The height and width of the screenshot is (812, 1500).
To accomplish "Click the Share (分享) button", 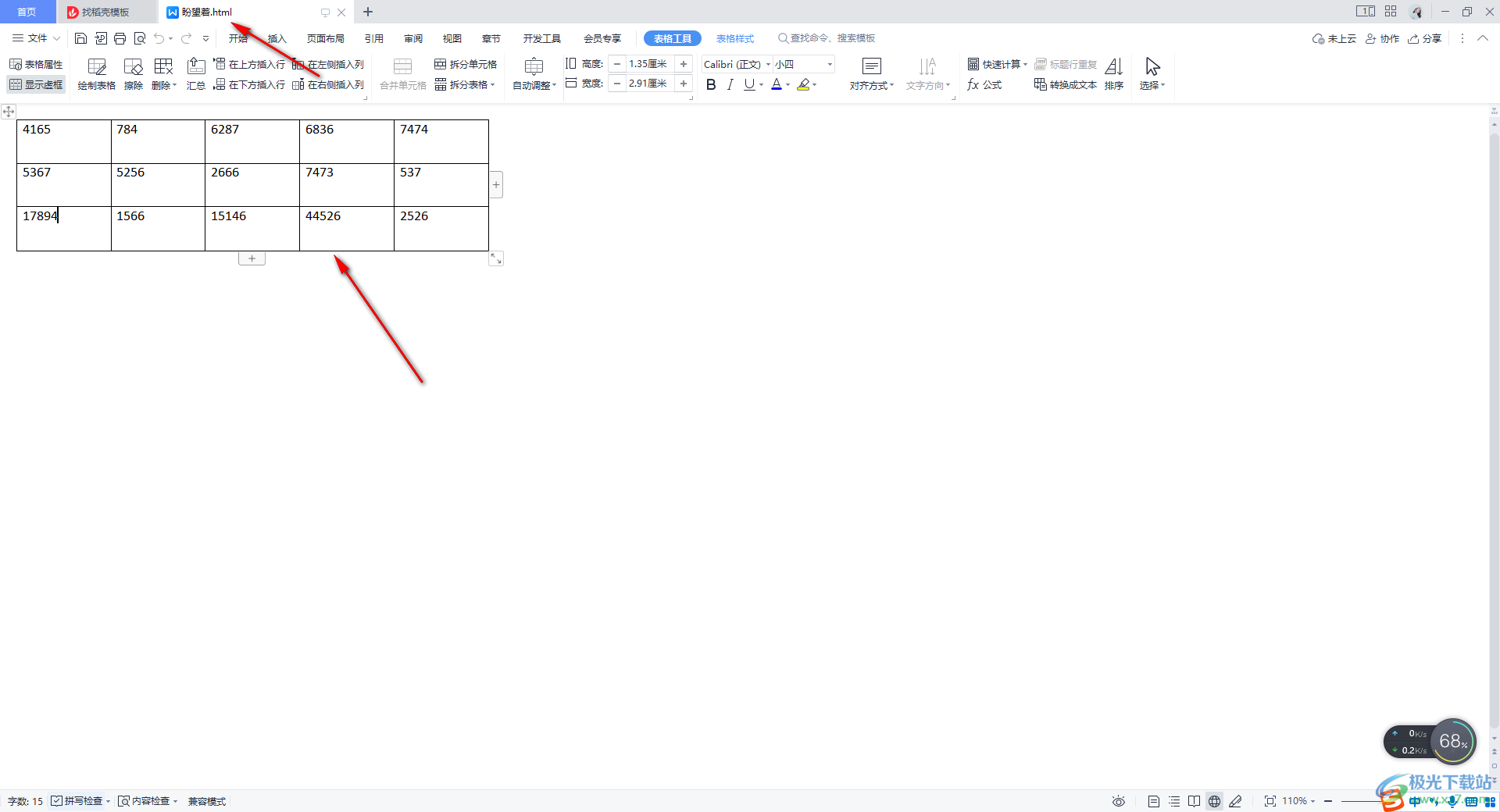I will pyautogui.click(x=1425, y=38).
